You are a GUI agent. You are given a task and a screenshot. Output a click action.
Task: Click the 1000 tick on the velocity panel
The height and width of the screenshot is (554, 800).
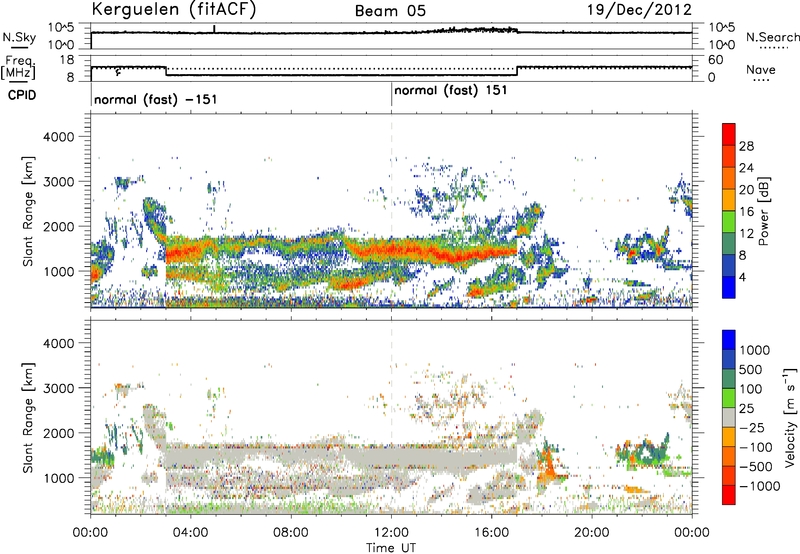pyautogui.click(x=58, y=477)
